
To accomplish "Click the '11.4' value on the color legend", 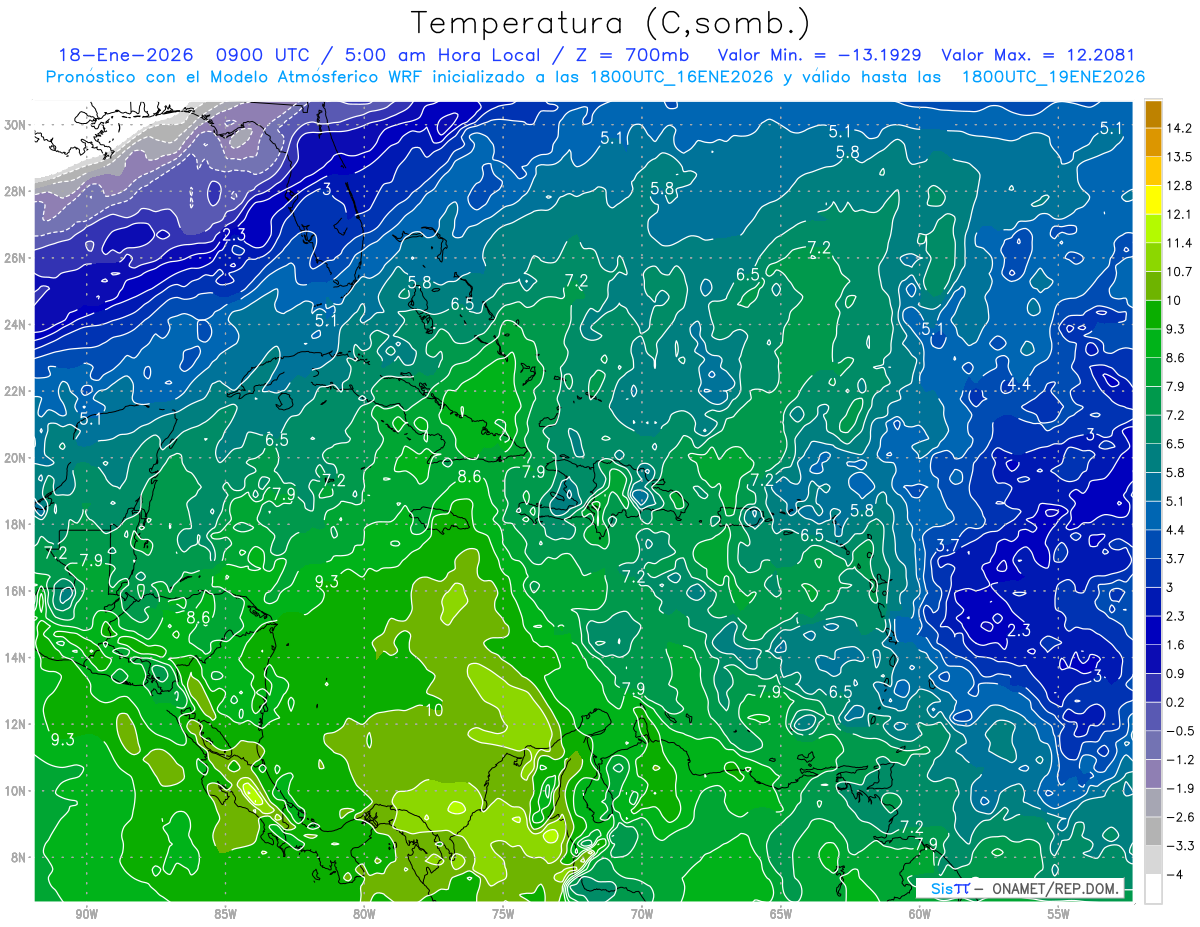I will click(x=1180, y=243).
